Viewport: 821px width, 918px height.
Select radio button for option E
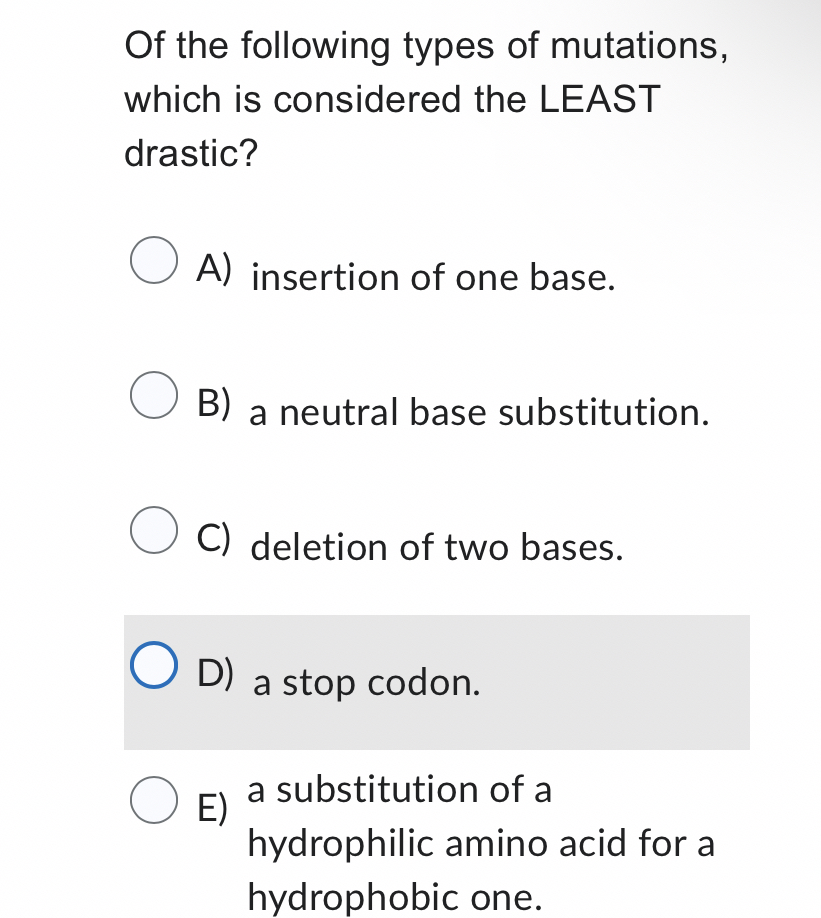coord(153,801)
